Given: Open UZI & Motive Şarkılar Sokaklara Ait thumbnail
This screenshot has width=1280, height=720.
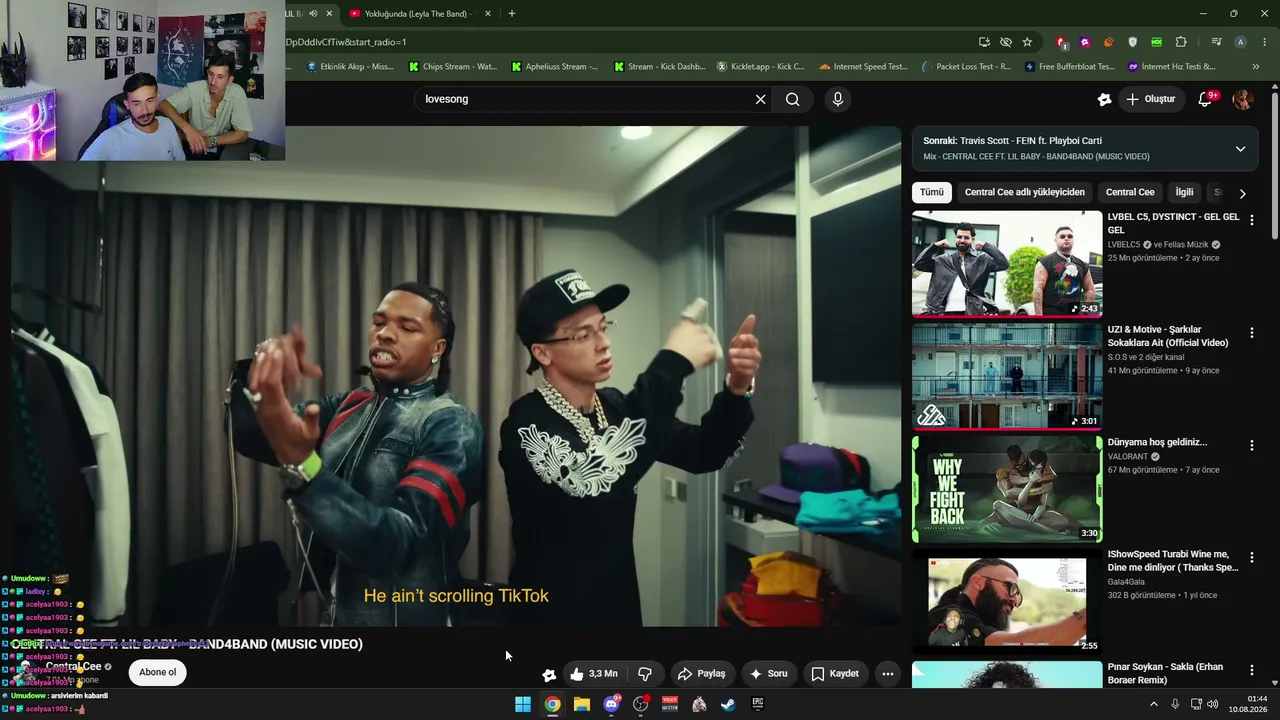Looking at the screenshot, I should pyautogui.click(x=1007, y=376).
